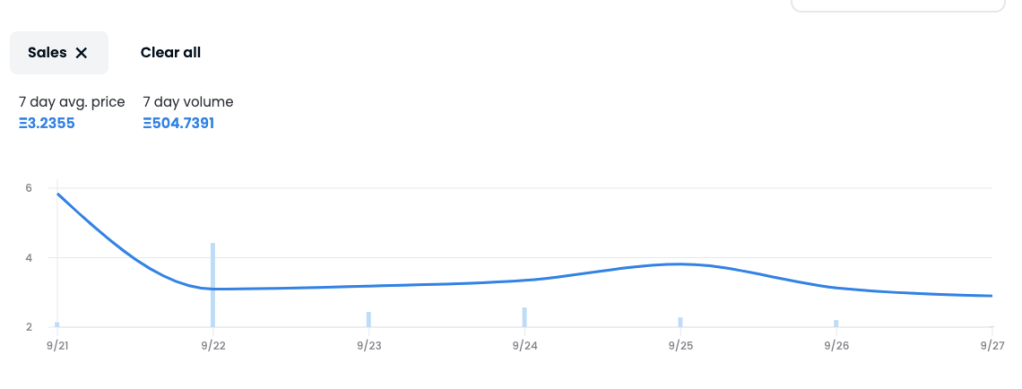Click the Clear all link
Screen dimensions: 1022x389
(x=171, y=53)
